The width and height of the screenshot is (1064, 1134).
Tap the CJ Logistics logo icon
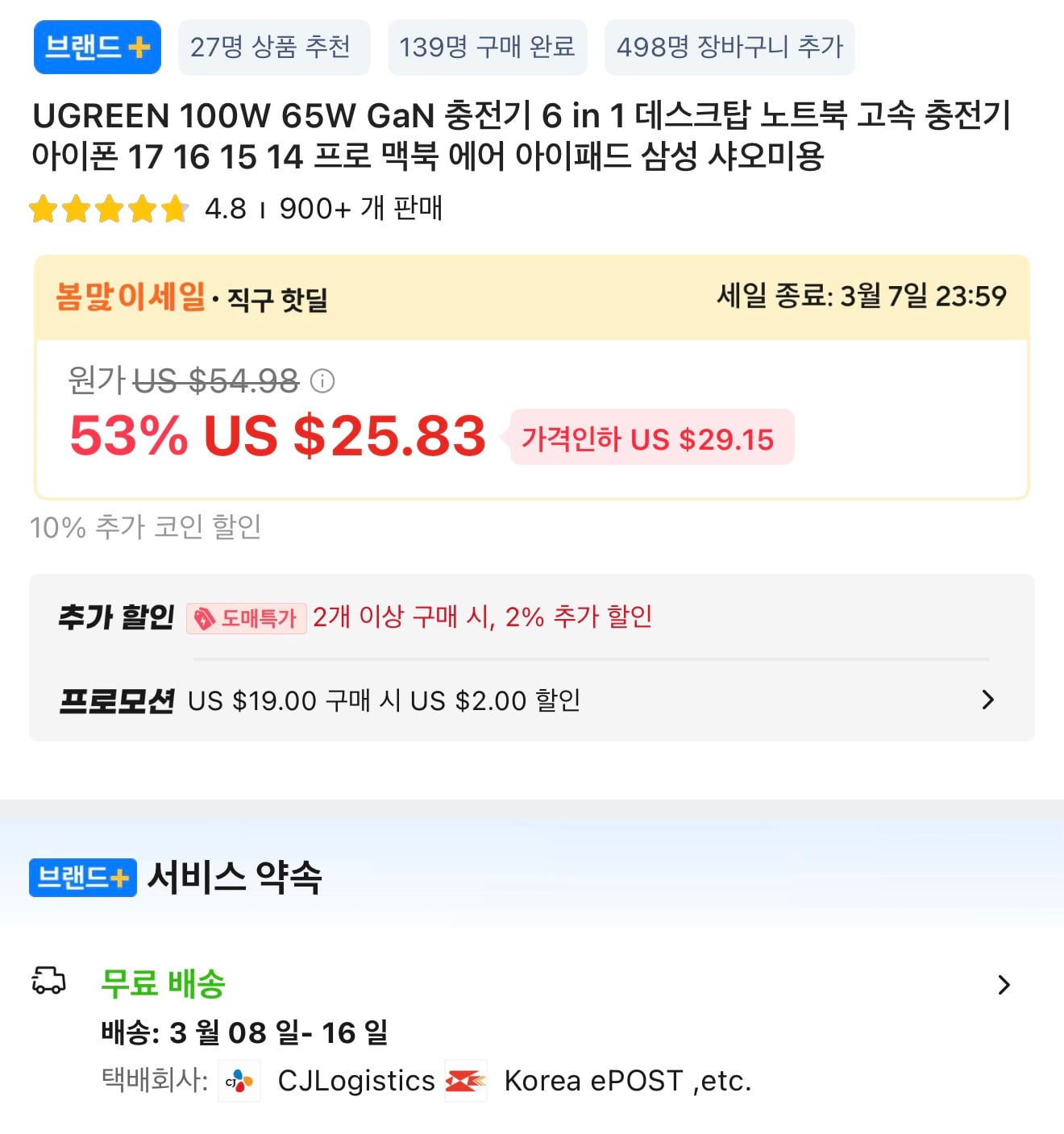pos(239,1081)
